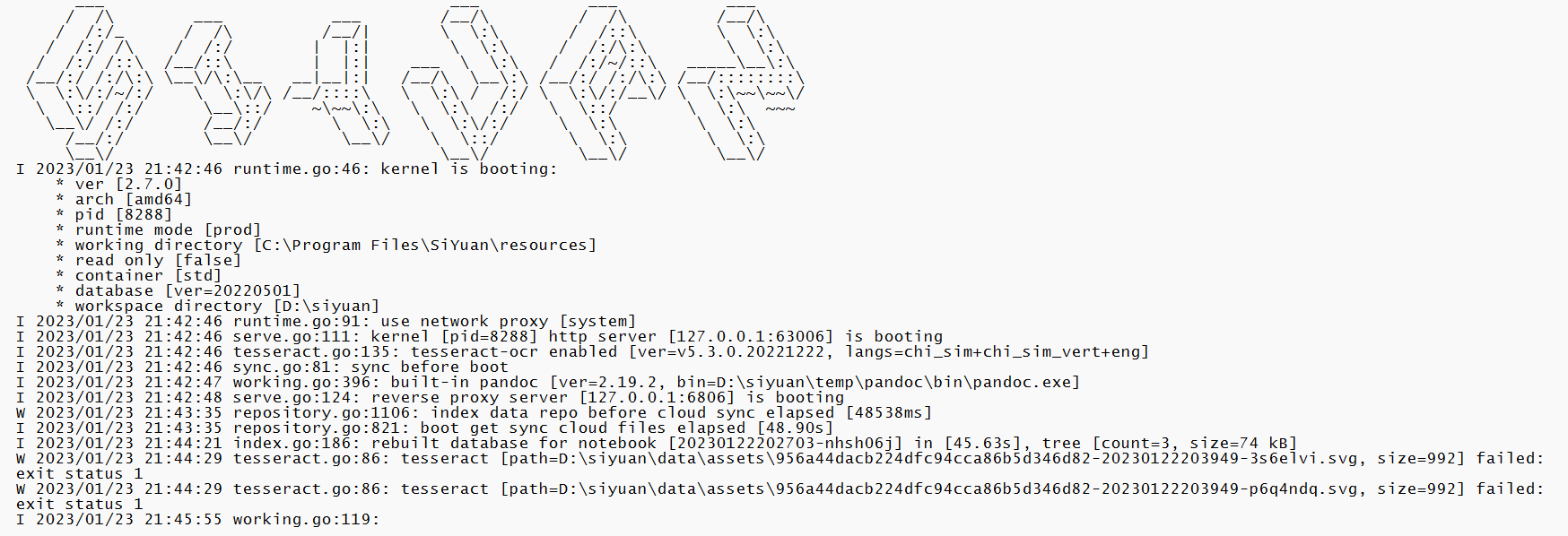
Task: Click the 'container [std]' line
Action: (147, 275)
